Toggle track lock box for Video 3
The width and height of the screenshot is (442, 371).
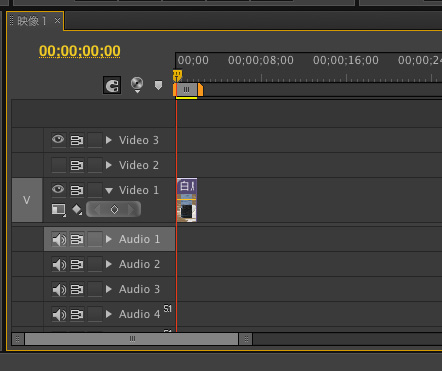click(95, 140)
